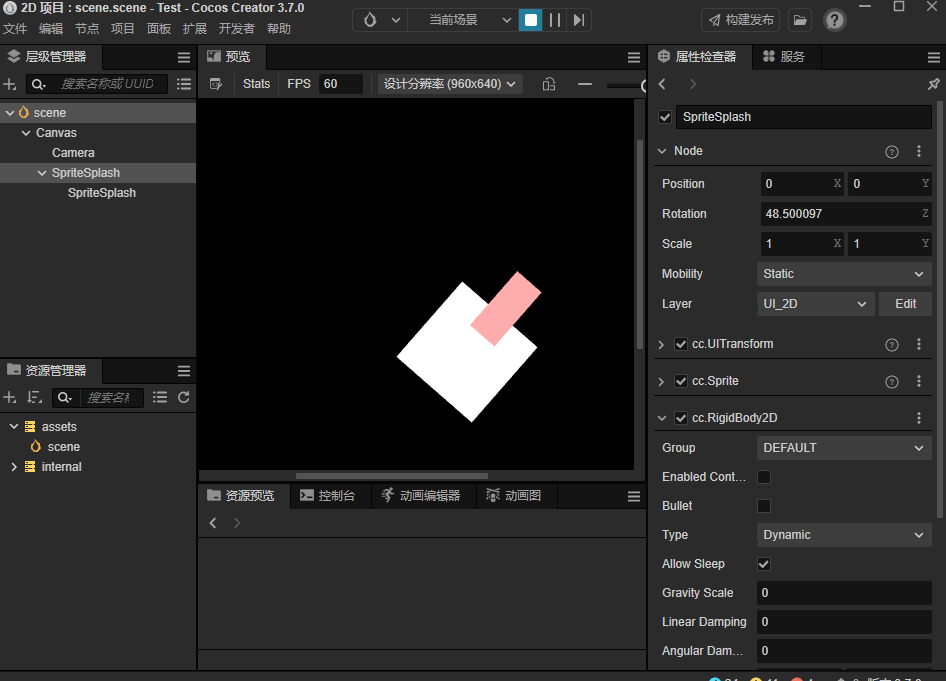Enable the Enabled Contact Listener checkbox
This screenshot has height=681, width=946.
coord(764,477)
